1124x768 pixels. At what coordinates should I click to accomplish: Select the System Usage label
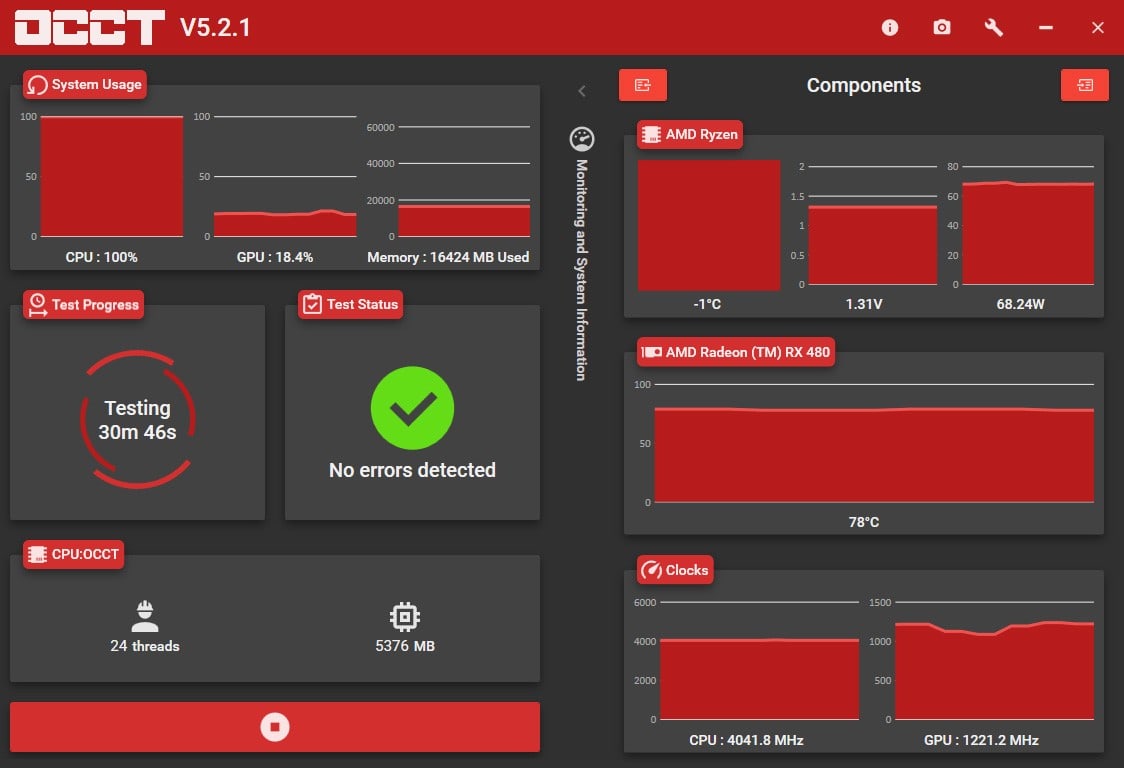click(x=86, y=85)
